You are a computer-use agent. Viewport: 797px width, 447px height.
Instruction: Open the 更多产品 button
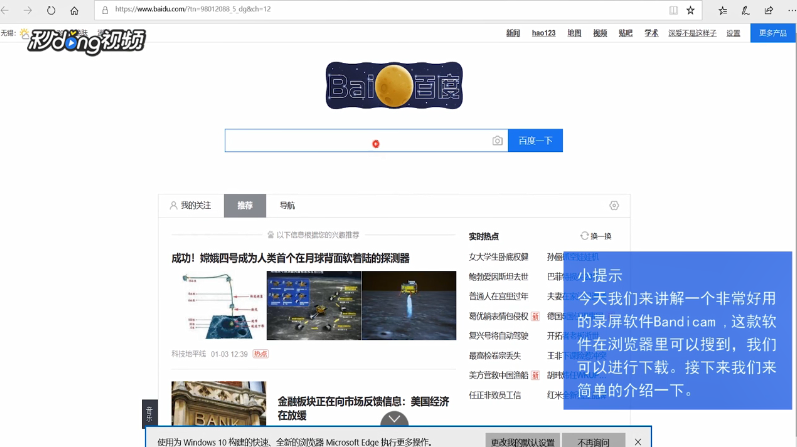pyautogui.click(x=773, y=33)
